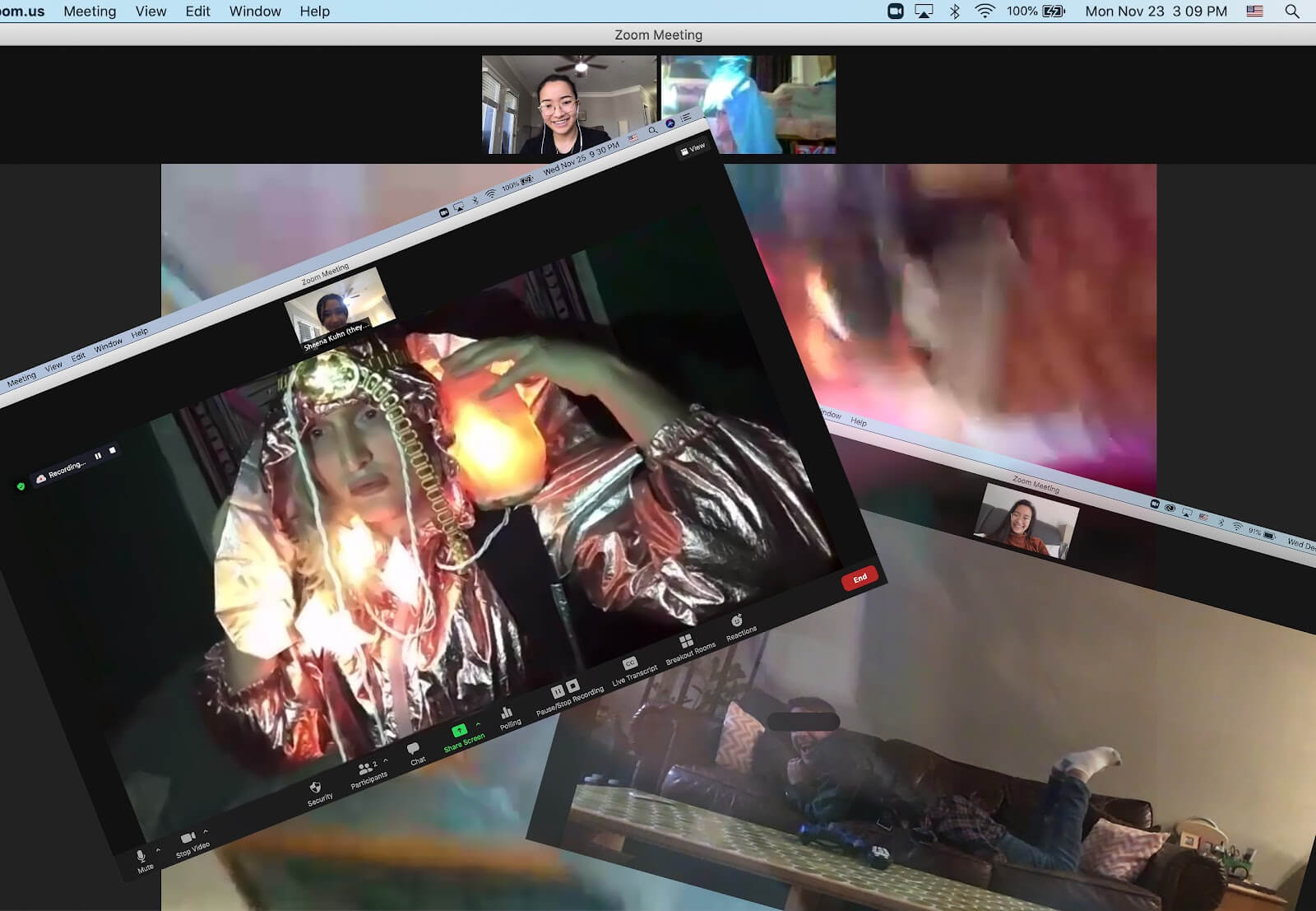Click Bluetooth icon in top status bar

click(954, 12)
